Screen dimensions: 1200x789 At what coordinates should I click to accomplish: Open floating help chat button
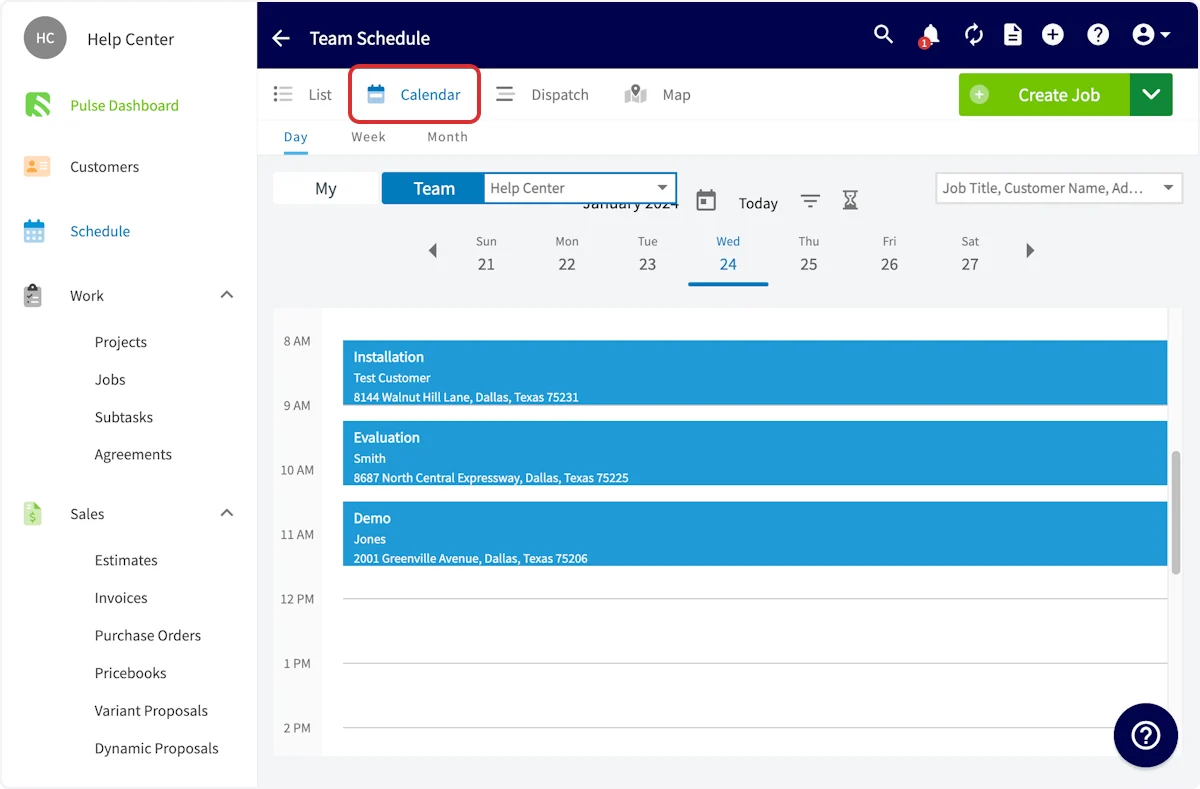point(1145,736)
